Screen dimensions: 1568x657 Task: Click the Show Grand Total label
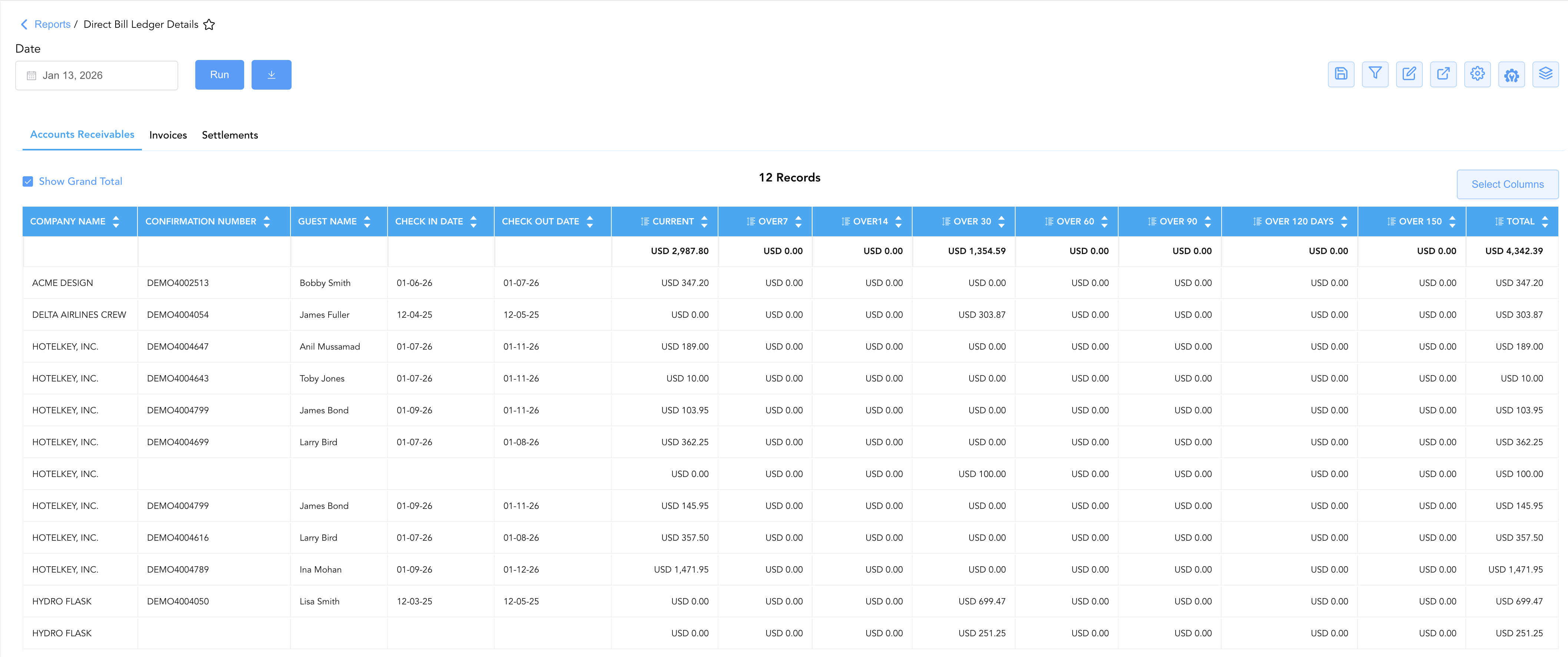tap(80, 181)
